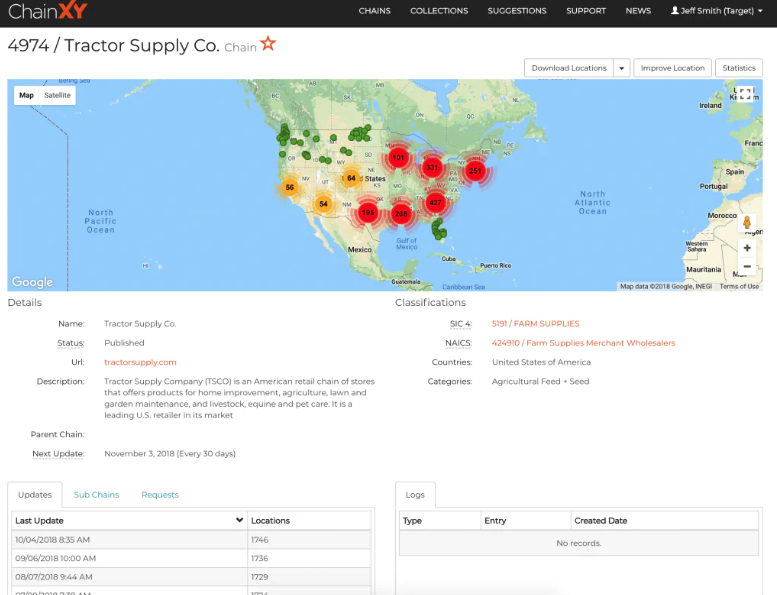Click the favorite star beside the chain title
Screen dimensions: 777x595
pos(268,44)
